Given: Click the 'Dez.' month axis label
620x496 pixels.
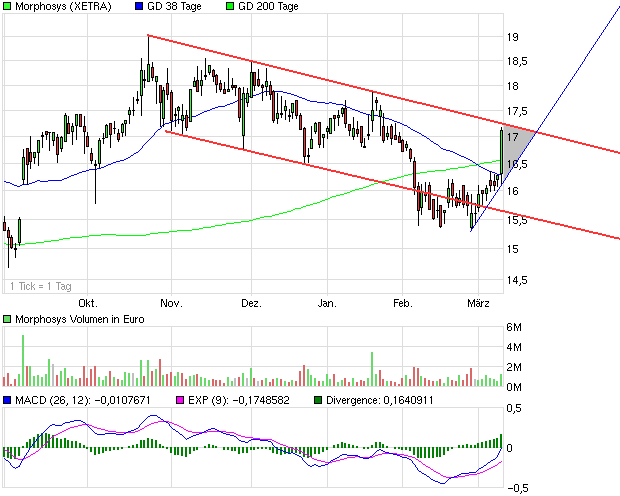Looking at the screenshot, I should point(251,303).
